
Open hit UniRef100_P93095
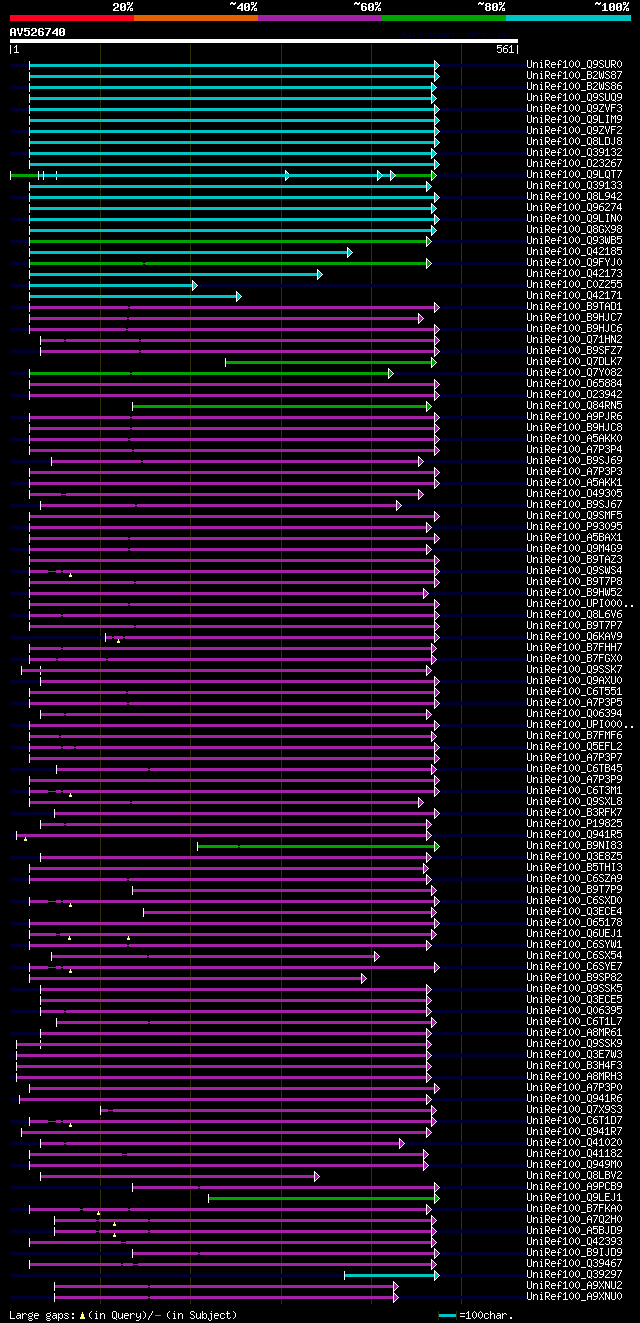(574, 527)
